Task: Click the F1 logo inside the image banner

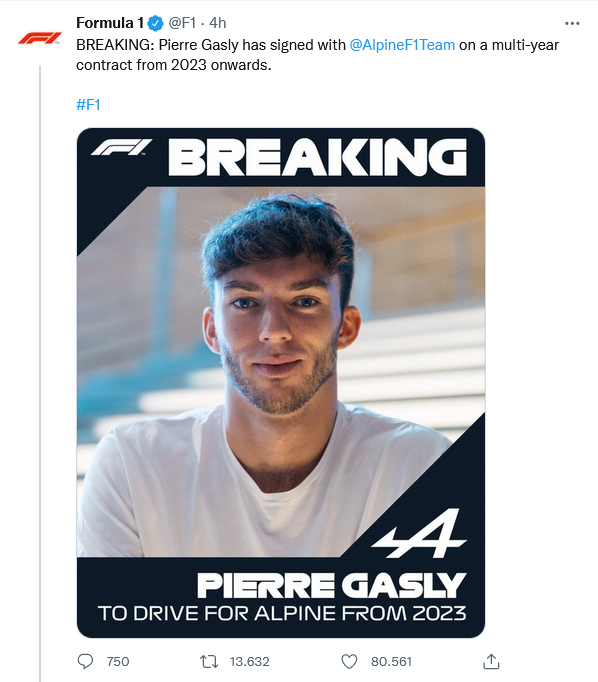Action: [121, 147]
